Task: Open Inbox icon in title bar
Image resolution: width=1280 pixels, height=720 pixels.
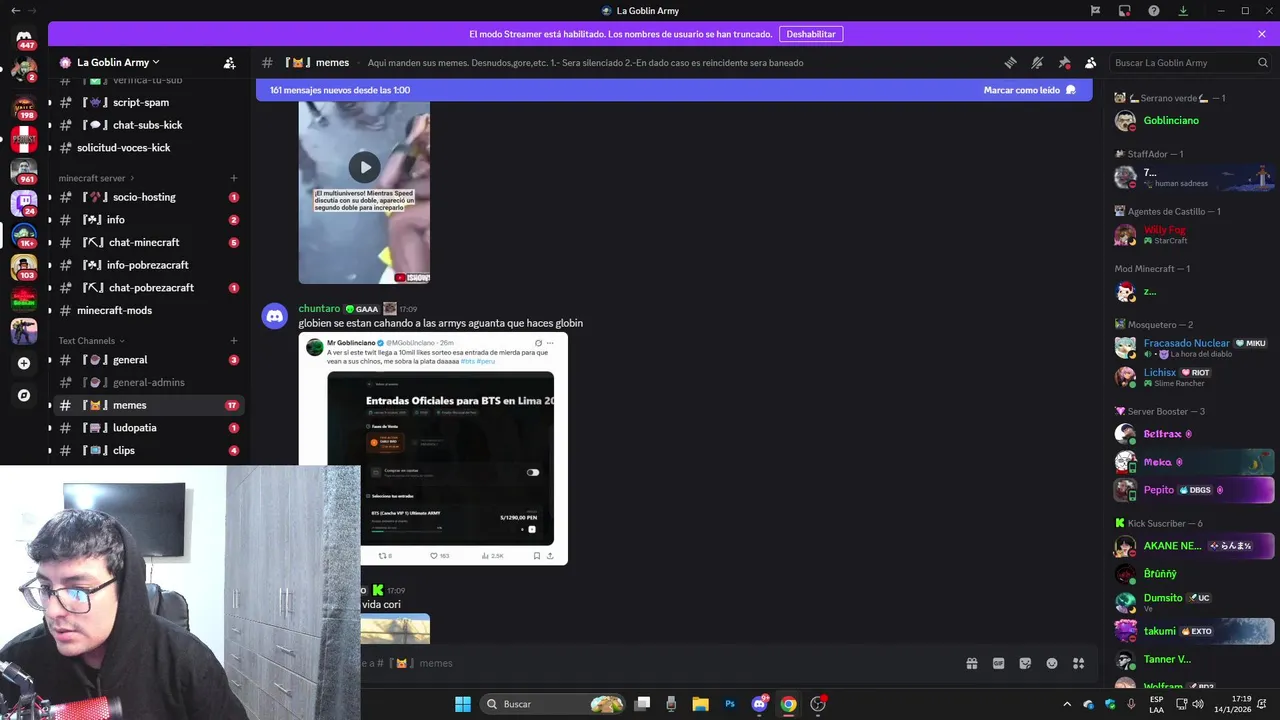Action: click(1125, 10)
